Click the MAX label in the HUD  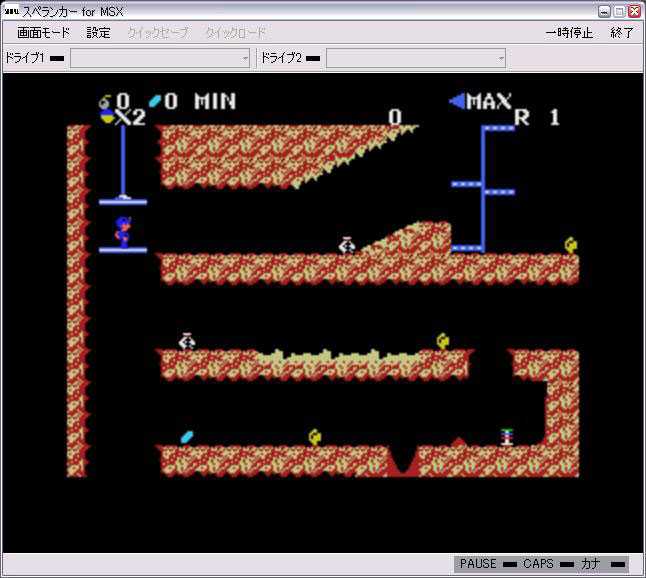[x=489, y=101]
